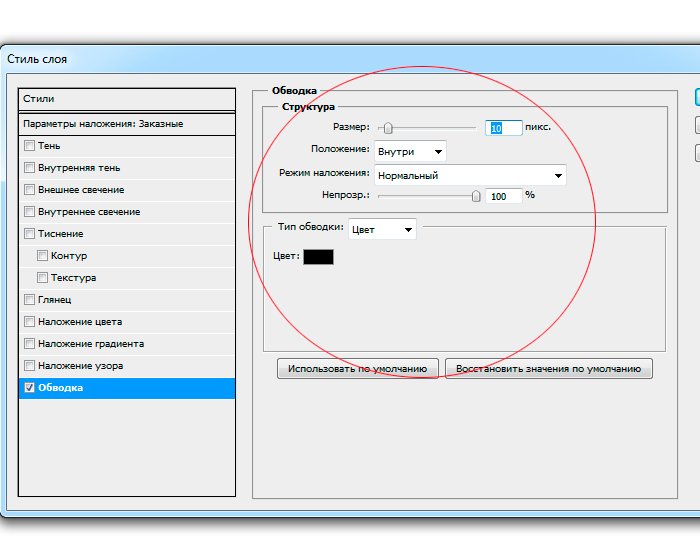The image size is (700, 550).
Task: Enable the Тень (Drop Shadow) checkbox
Action: pyautogui.click(x=29, y=146)
